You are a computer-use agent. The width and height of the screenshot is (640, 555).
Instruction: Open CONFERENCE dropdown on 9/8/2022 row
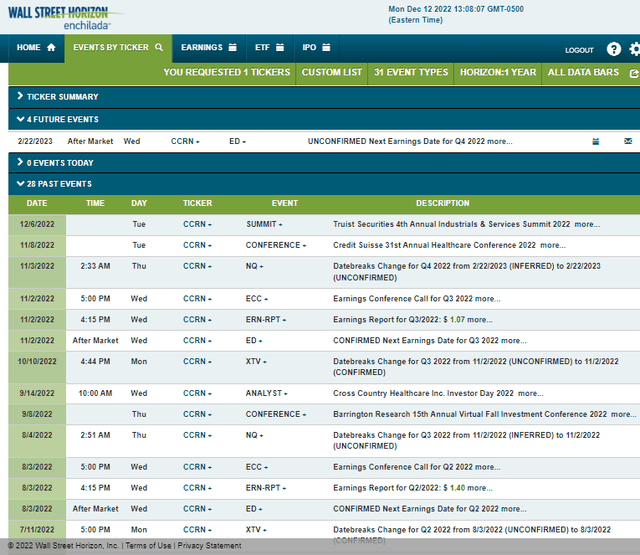click(276, 414)
